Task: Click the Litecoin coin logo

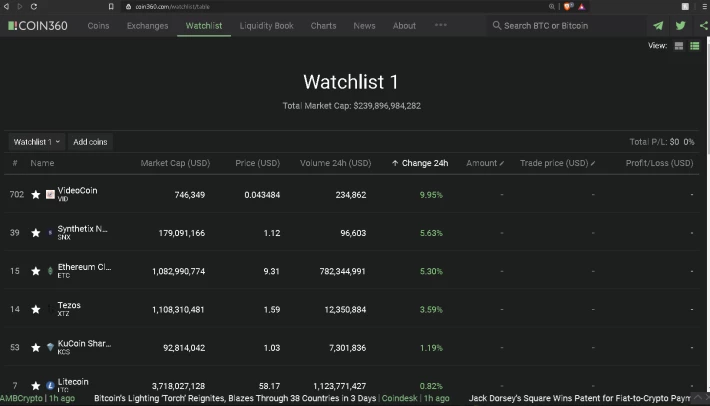Action: click(x=50, y=386)
